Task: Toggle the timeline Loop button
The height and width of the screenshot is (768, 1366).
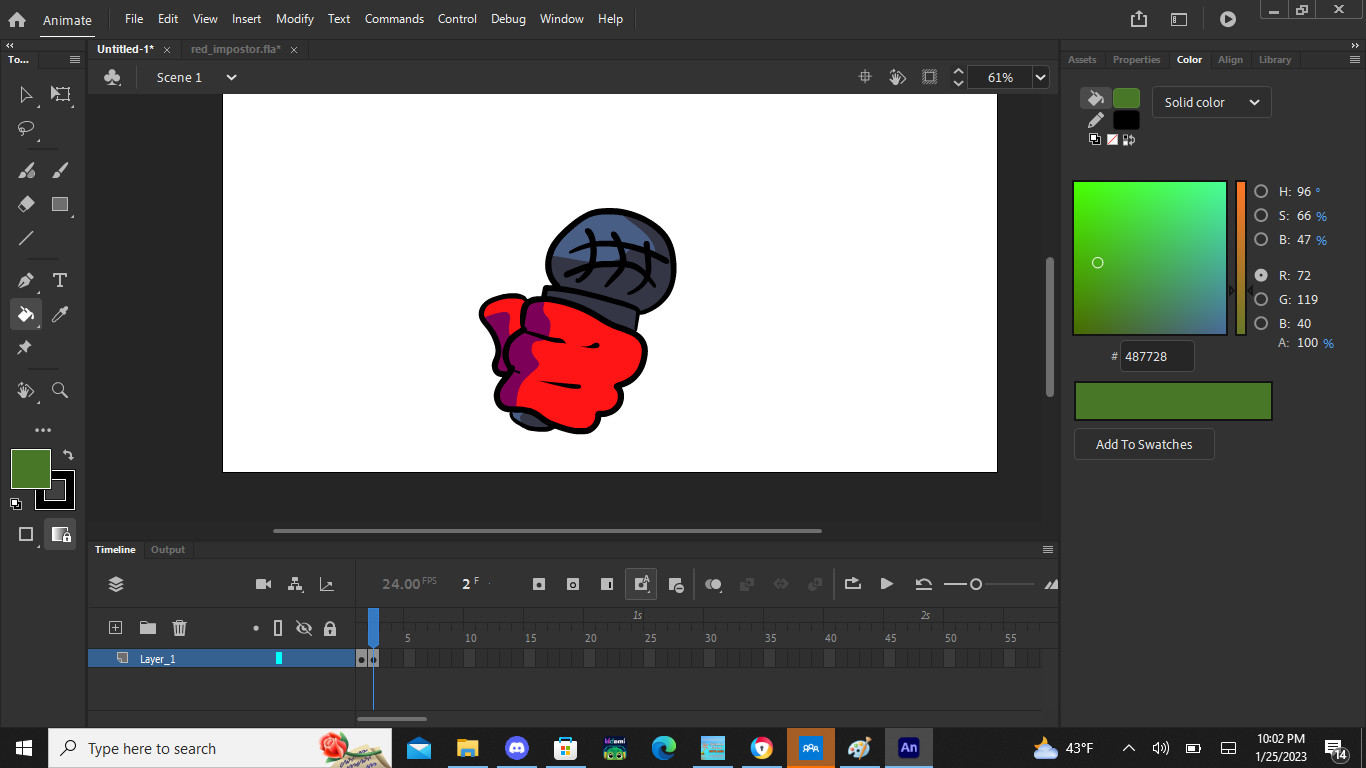Action: 853,584
